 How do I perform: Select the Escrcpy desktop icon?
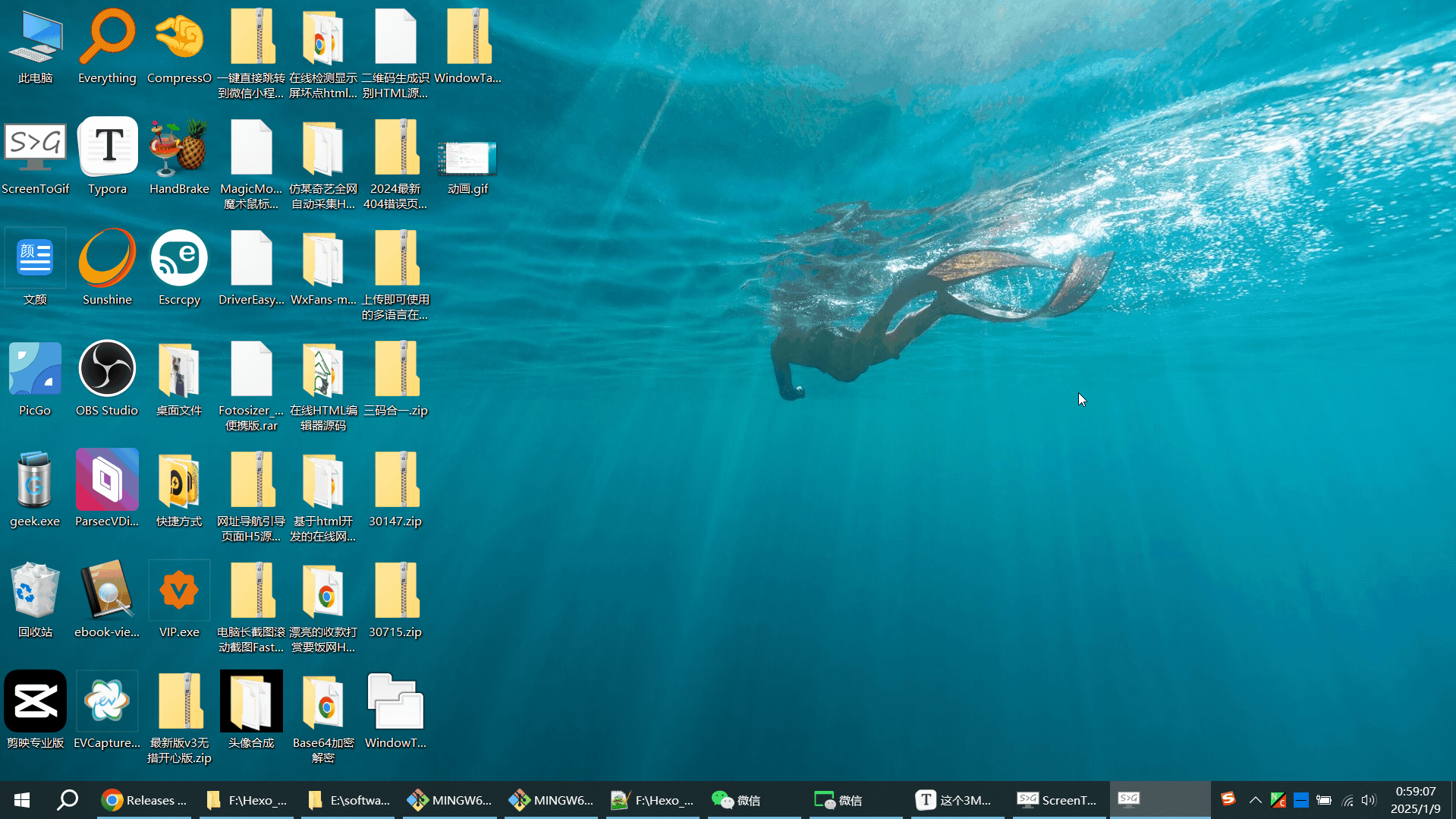(x=179, y=269)
